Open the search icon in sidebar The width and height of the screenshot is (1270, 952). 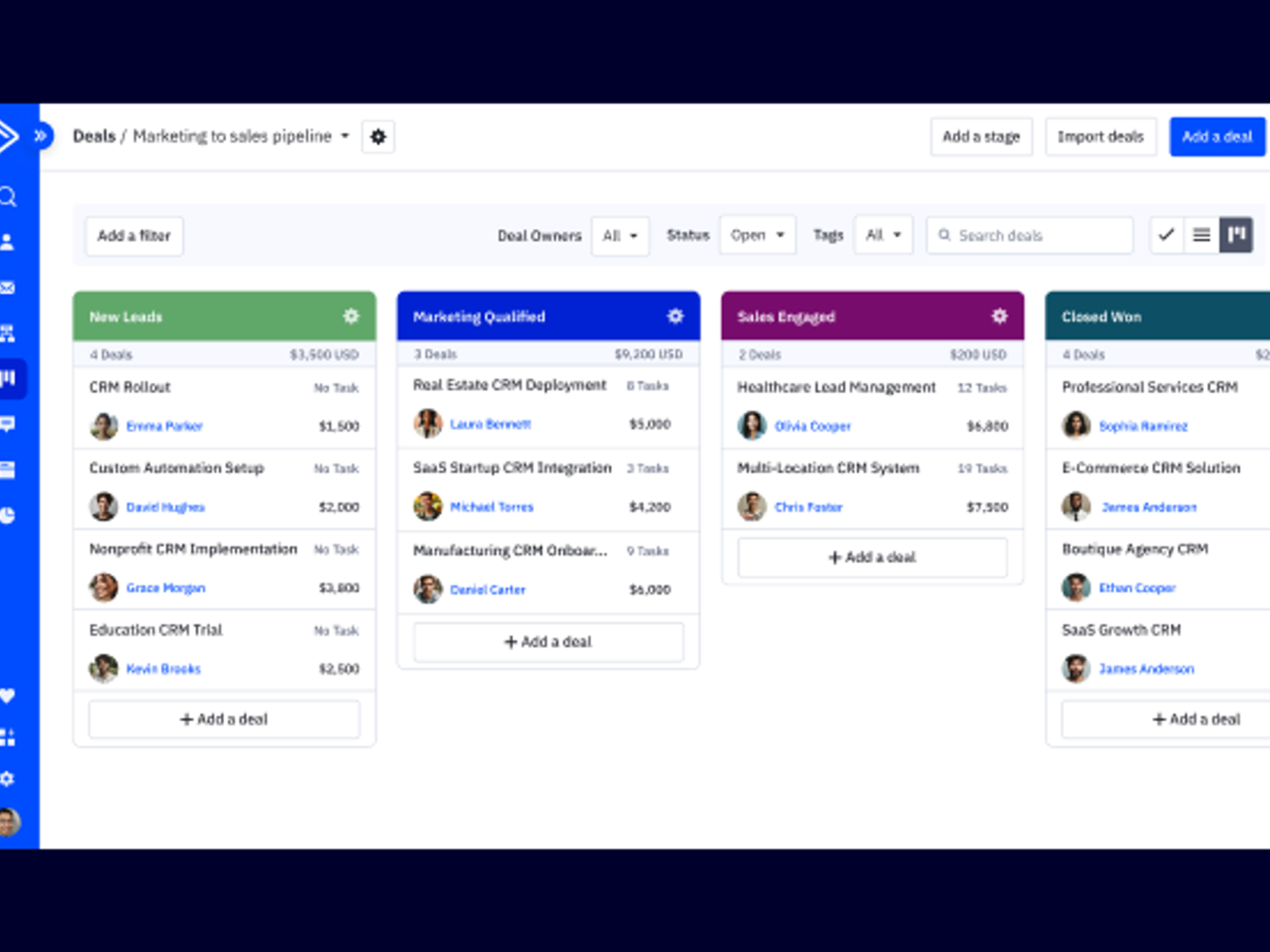pos(8,196)
